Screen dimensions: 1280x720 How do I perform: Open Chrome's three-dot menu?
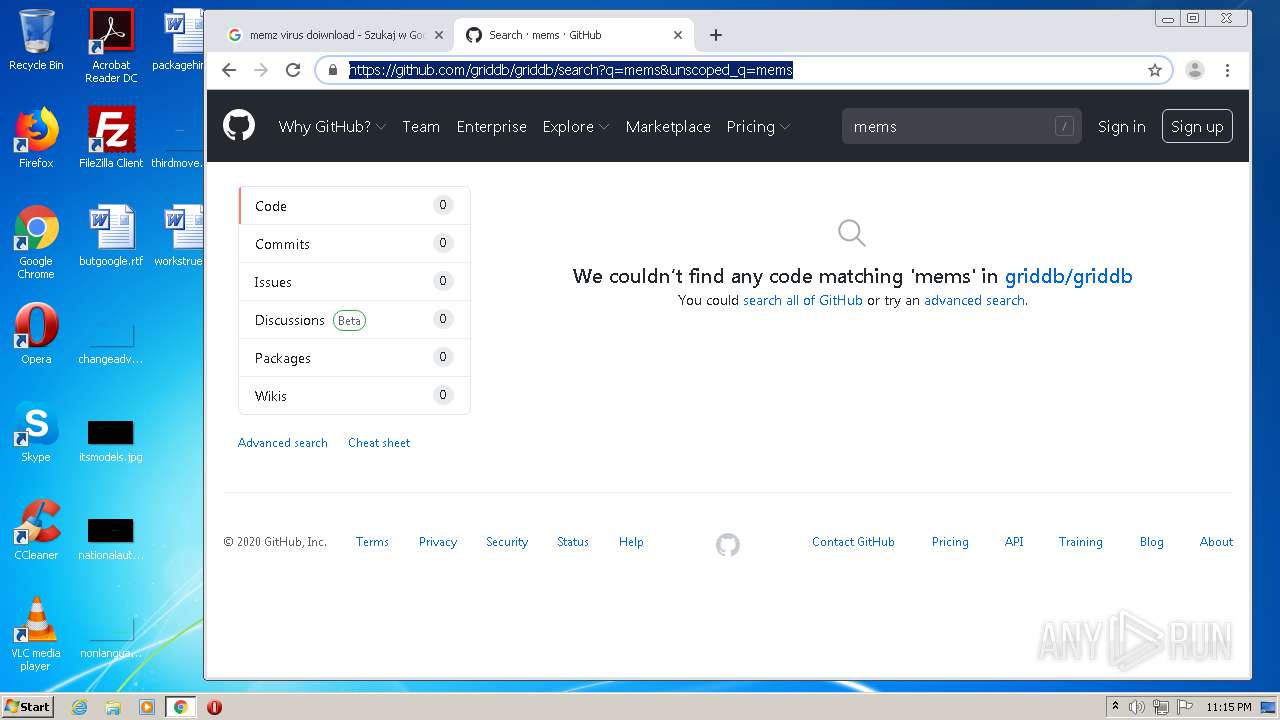[x=1227, y=70]
